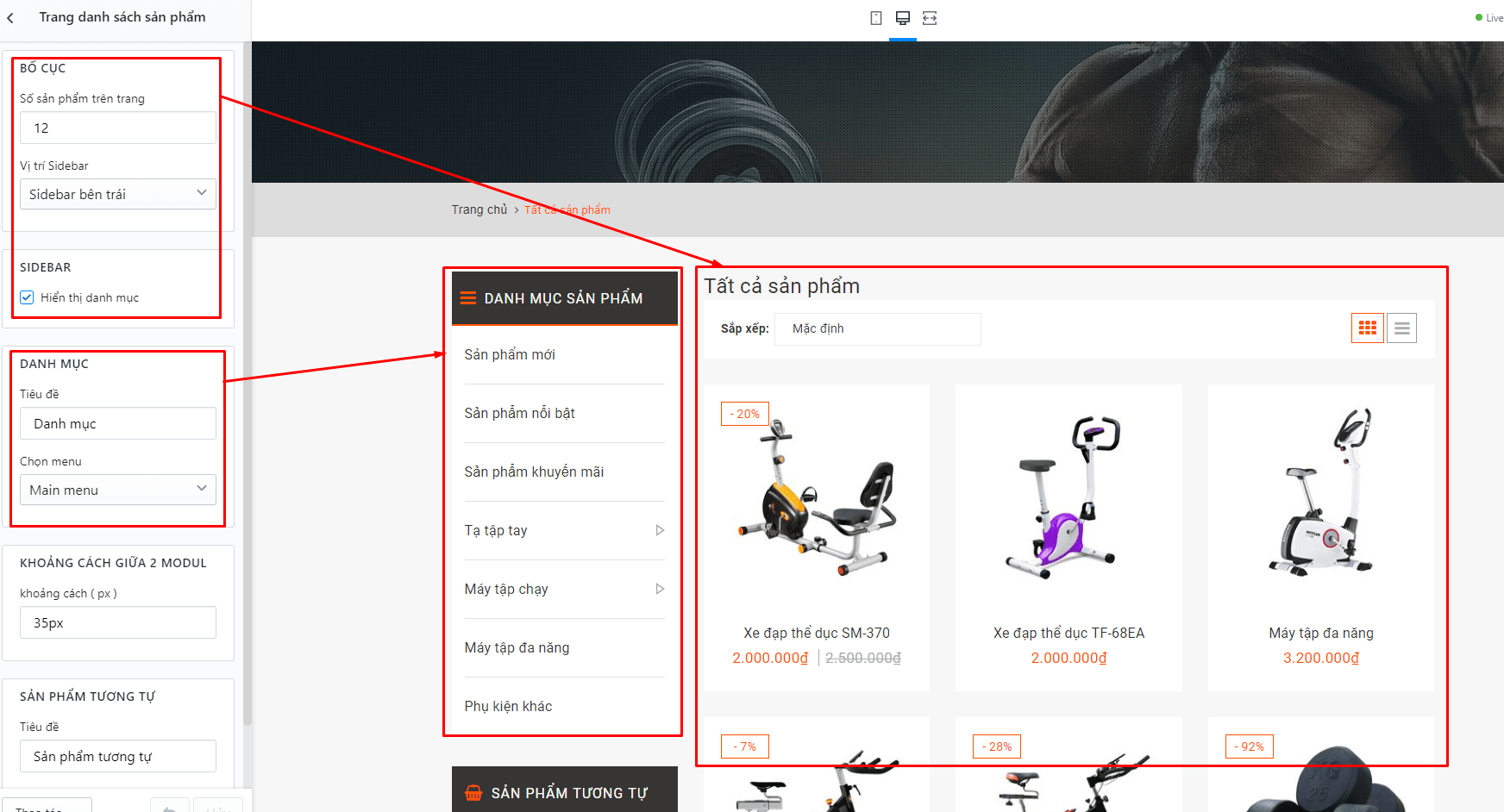Go back from Trang danh sách sản phẩm
The height and width of the screenshot is (812, 1504).
tap(10, 17)
